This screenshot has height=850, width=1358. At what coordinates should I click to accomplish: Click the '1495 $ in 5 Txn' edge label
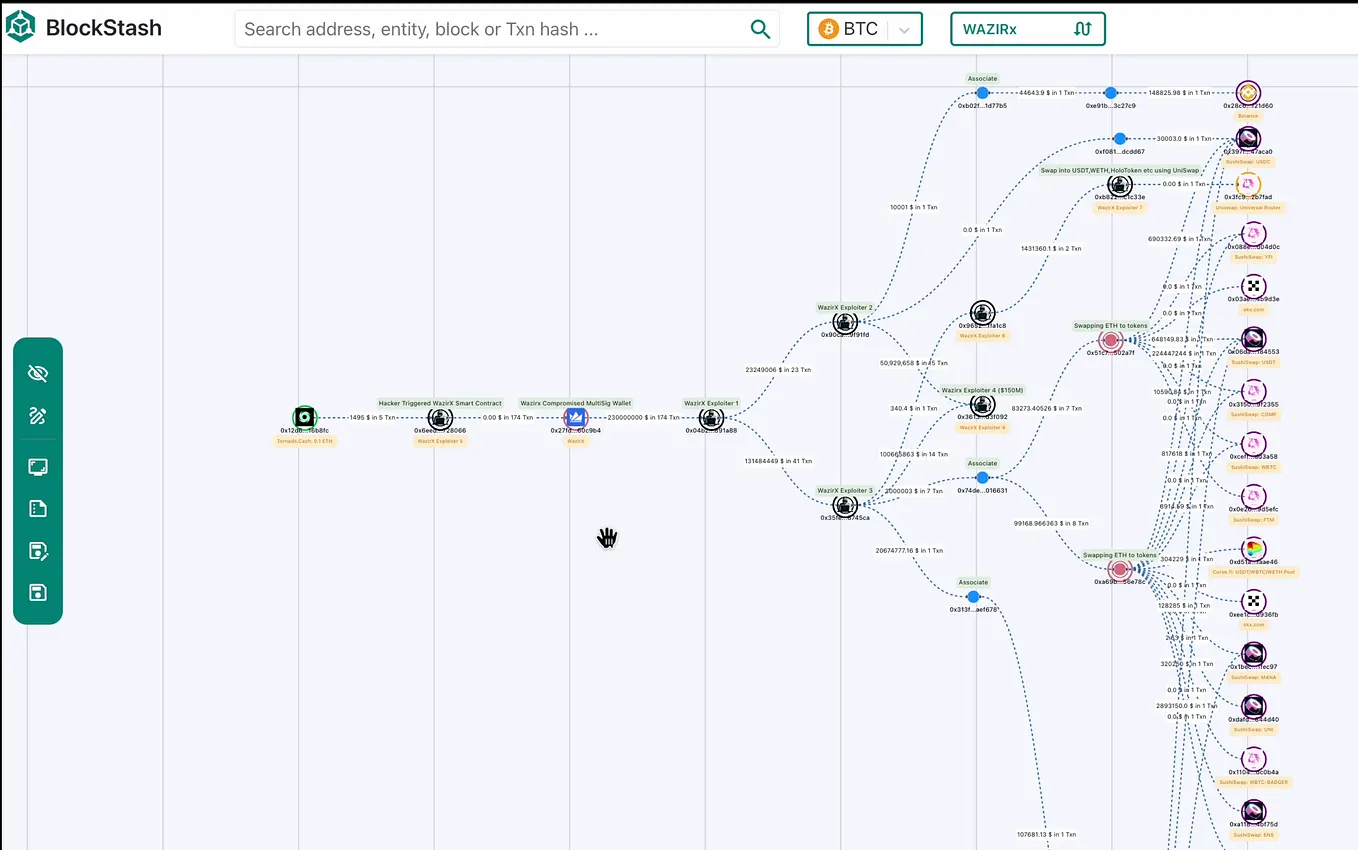(x=372, y=417)
